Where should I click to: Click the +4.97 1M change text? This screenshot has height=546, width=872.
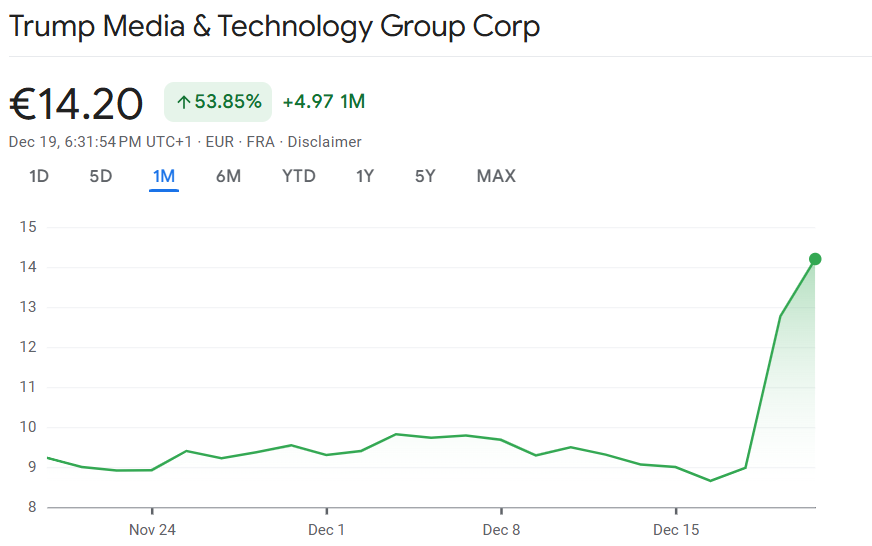[x=323, y=102]
